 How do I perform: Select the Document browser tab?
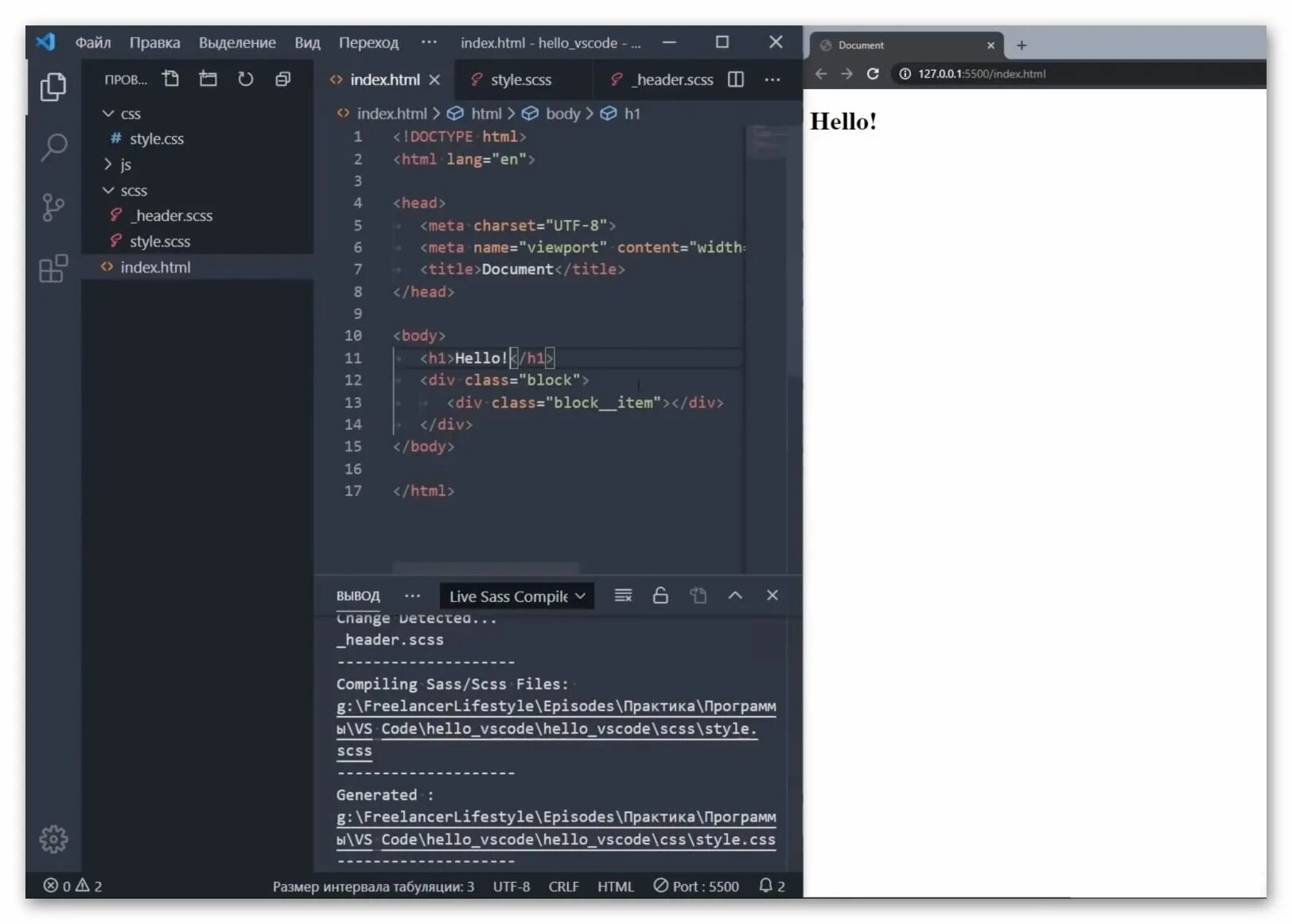tap(907, 45)
